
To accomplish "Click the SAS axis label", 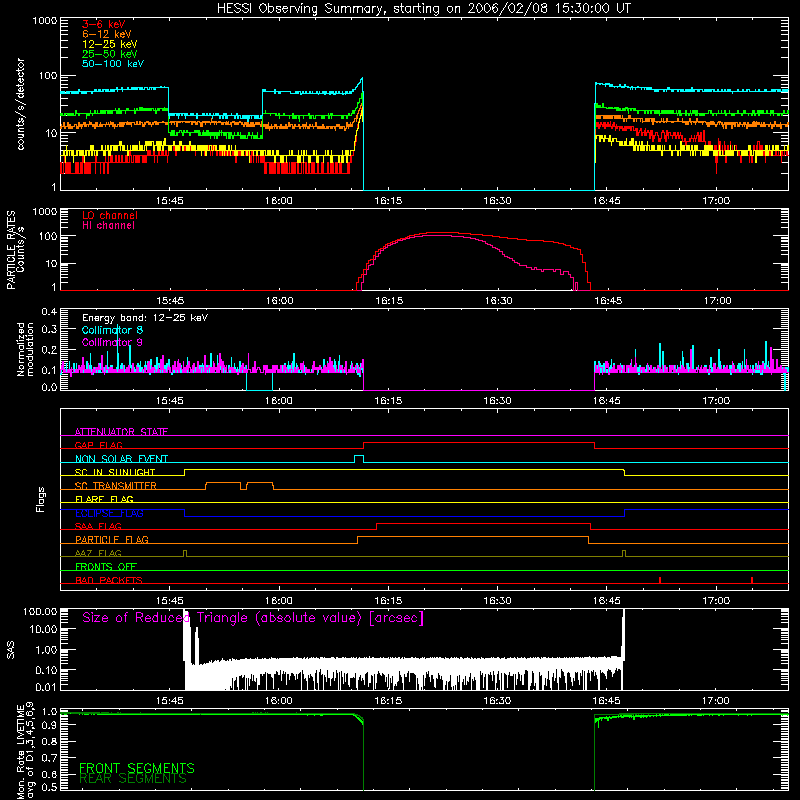I will click(x=10, y=649).
